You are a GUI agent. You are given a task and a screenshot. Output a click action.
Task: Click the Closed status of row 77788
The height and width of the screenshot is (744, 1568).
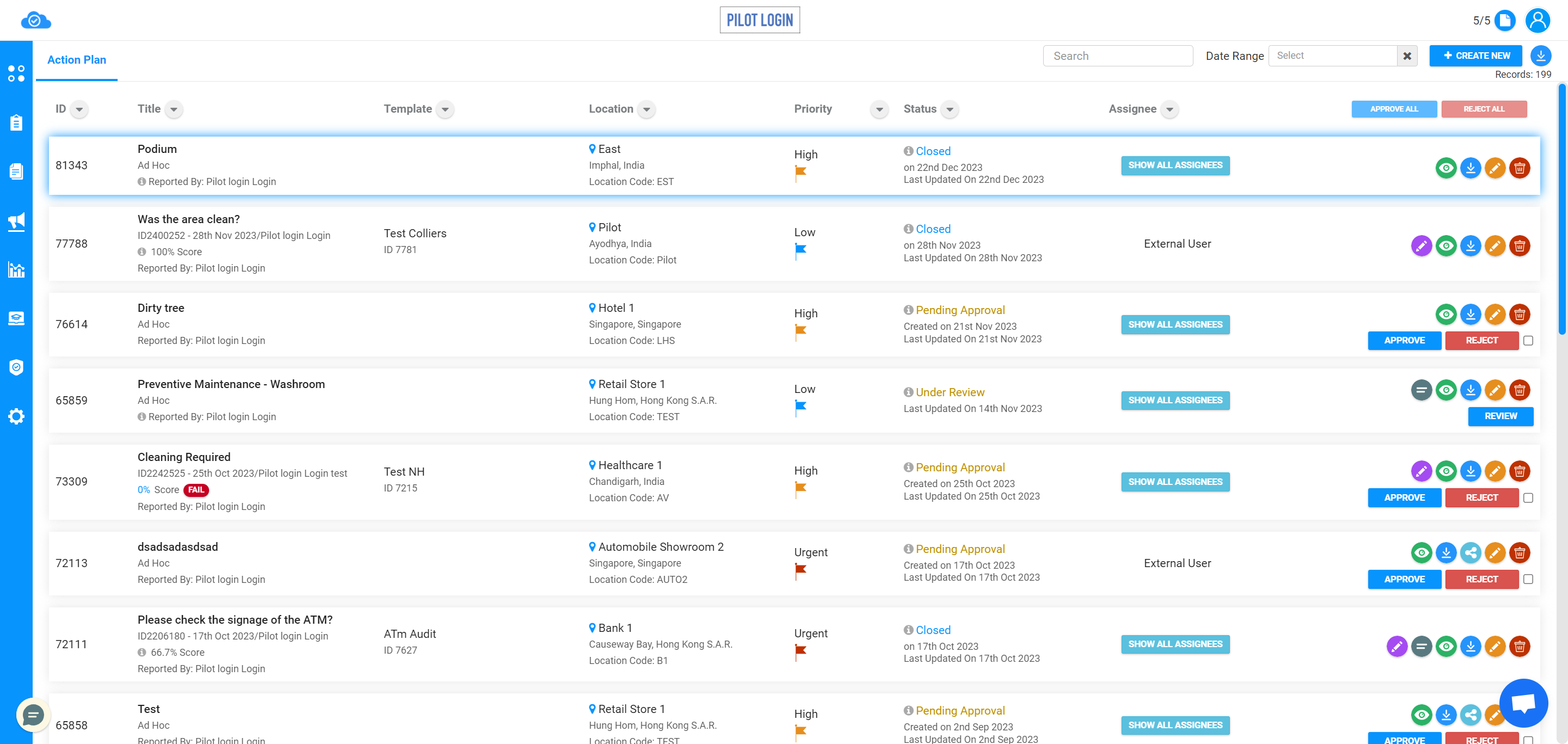[933, 229]
